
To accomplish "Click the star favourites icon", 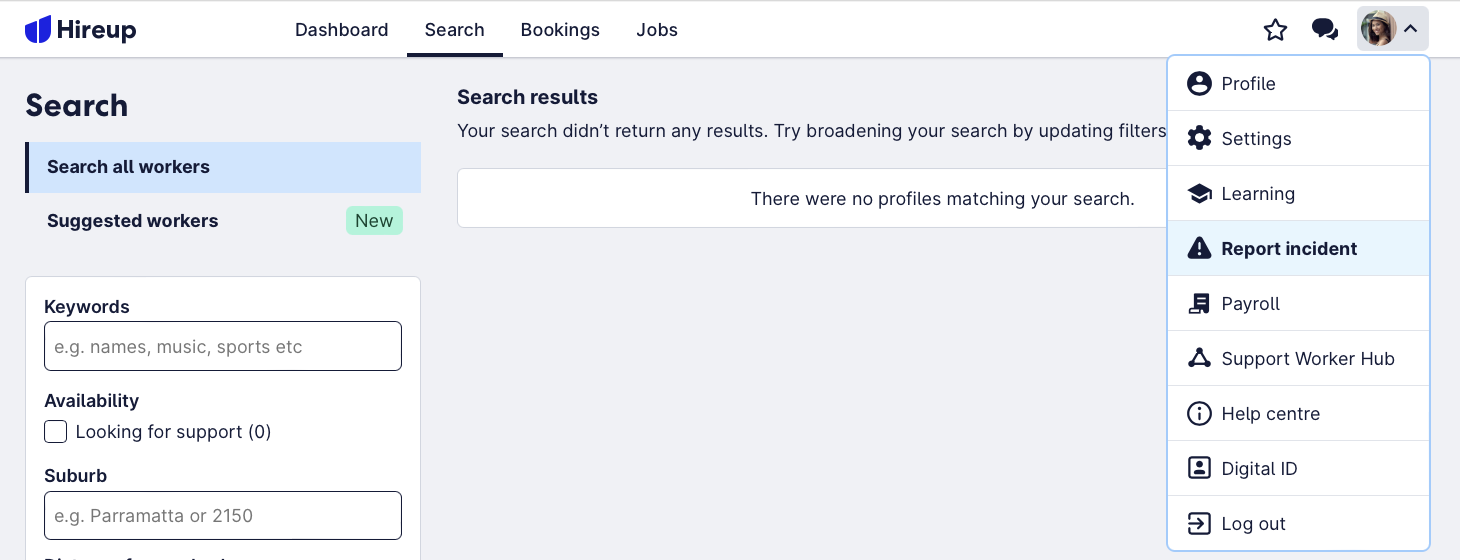I will 1275,30.
